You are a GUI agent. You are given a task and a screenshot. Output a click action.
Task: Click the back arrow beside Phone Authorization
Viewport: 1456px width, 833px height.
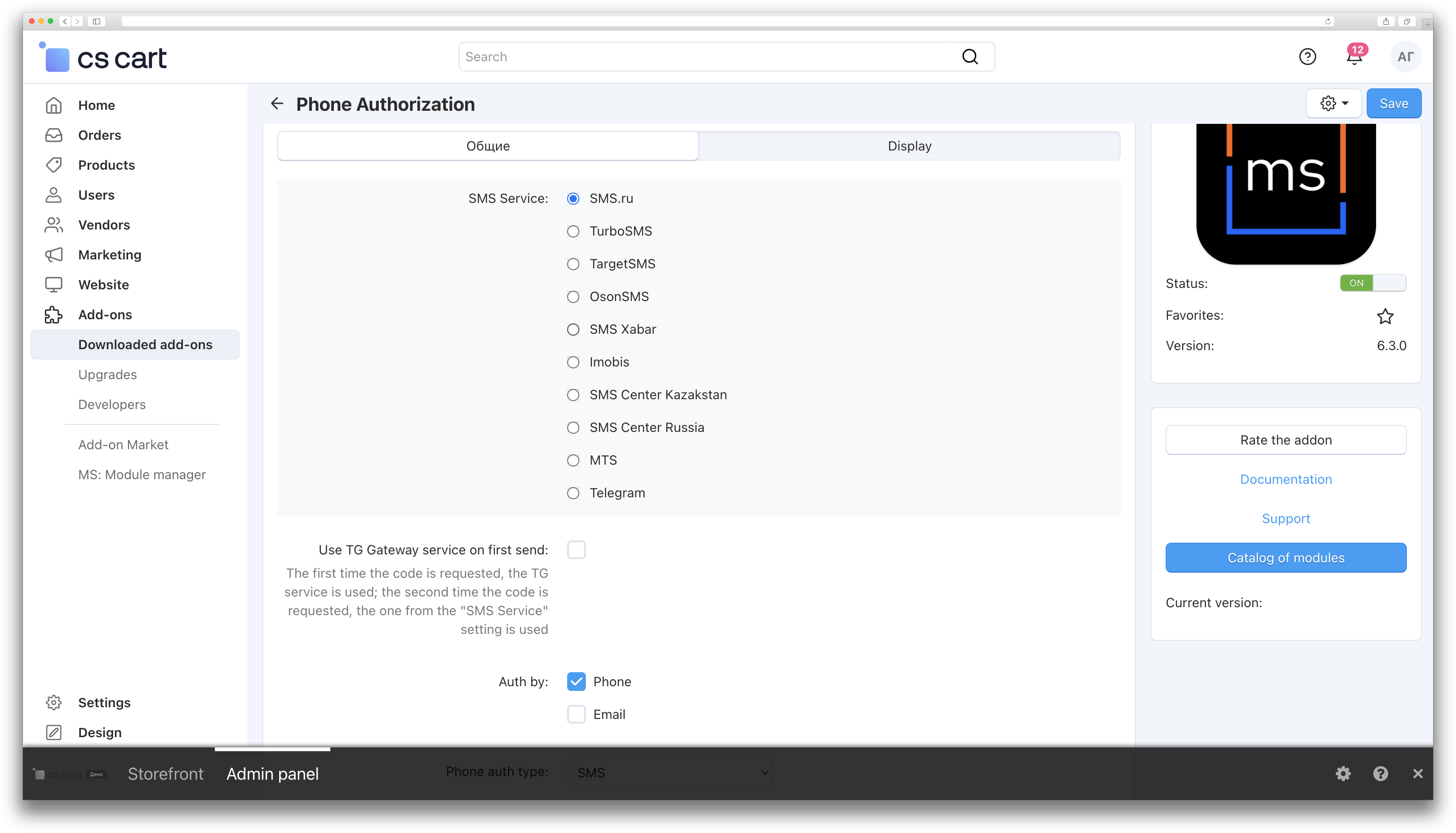tap(277, 104)
